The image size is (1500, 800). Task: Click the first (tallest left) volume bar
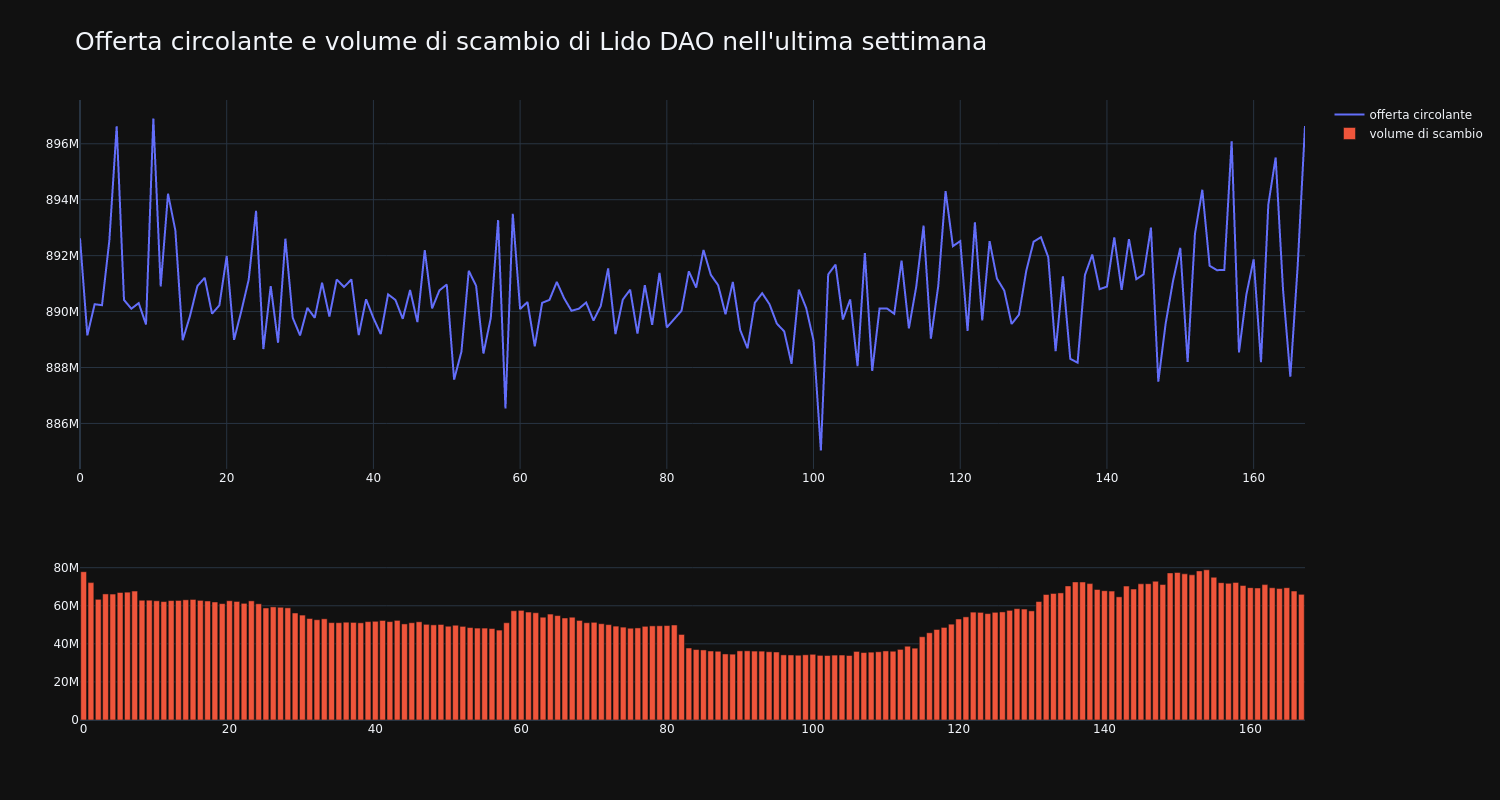click(83, 646)
